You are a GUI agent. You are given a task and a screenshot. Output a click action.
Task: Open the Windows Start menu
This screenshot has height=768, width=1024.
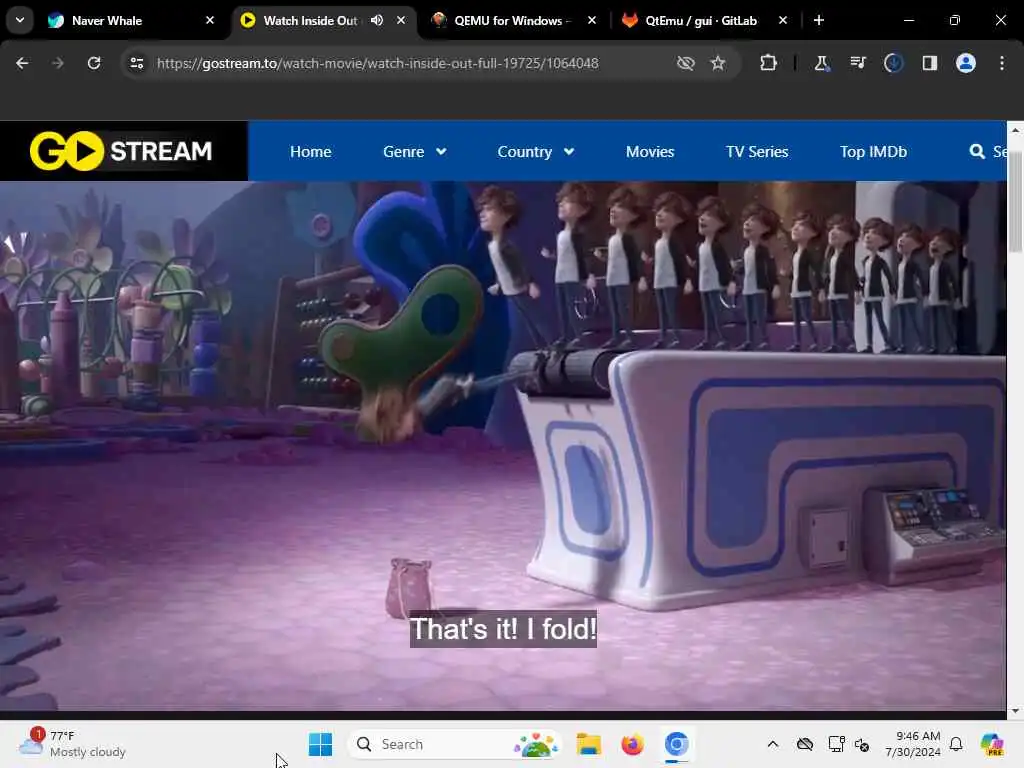[x=320, y=744]
